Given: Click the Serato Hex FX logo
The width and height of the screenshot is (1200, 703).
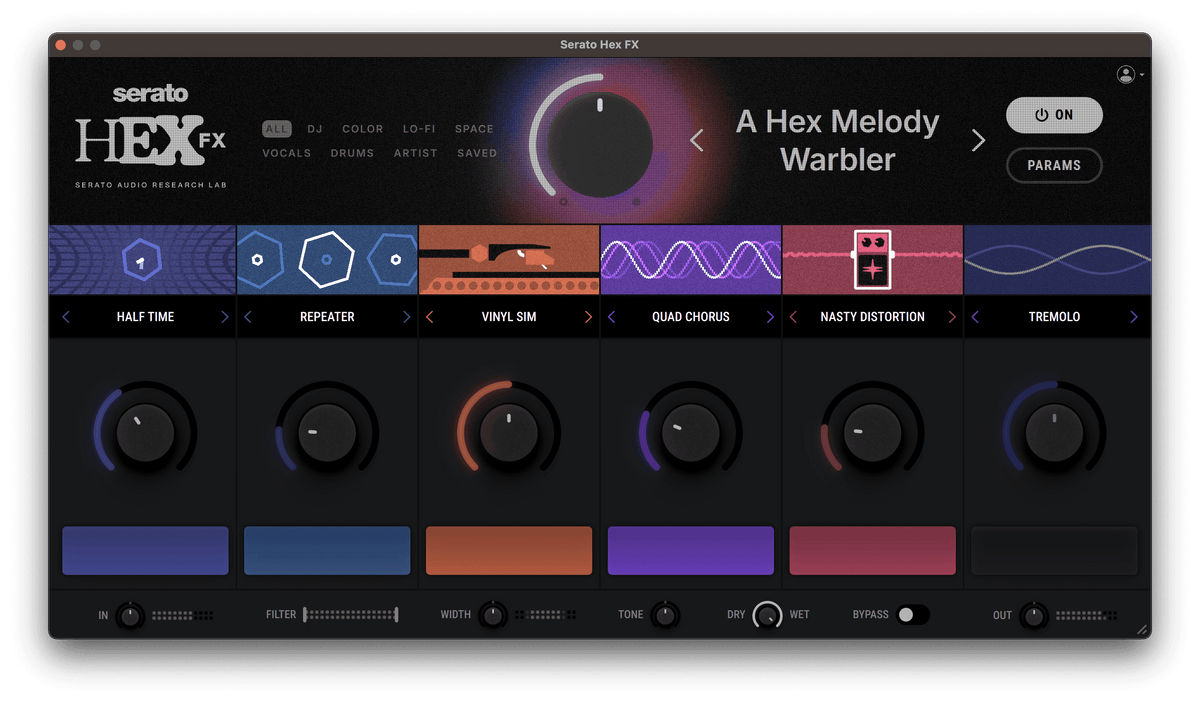Looking at the screenshot, I should coord(151,137).
